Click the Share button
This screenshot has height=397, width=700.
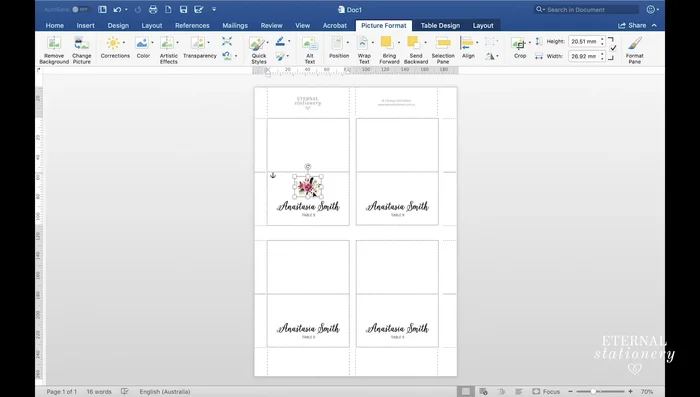tap(632, 25)
